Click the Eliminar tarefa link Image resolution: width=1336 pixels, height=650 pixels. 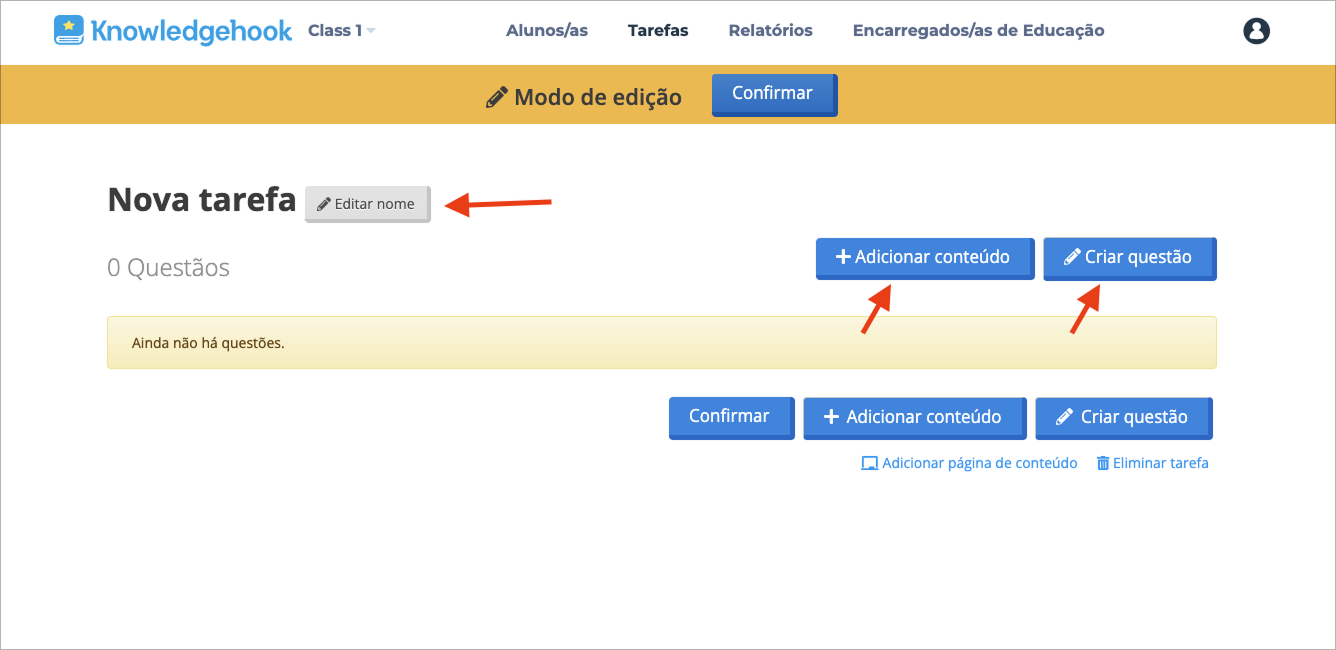click(1153, 463)
